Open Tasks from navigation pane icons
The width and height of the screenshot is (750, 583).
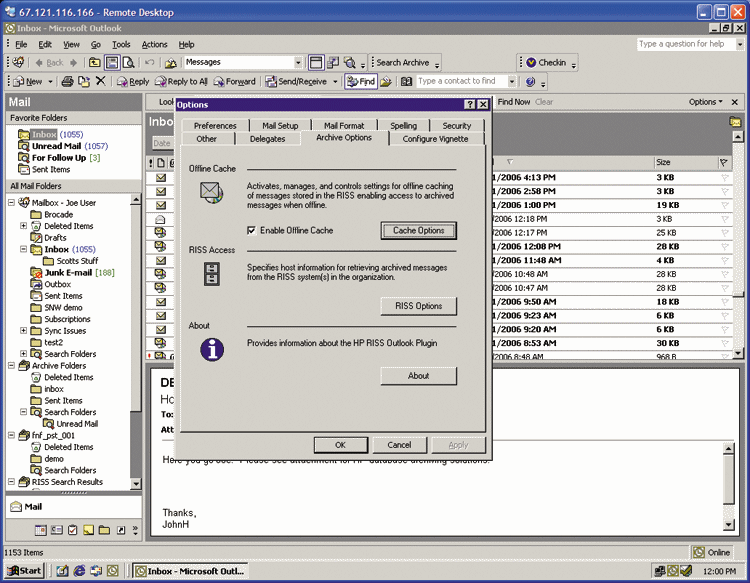point(73,529)
